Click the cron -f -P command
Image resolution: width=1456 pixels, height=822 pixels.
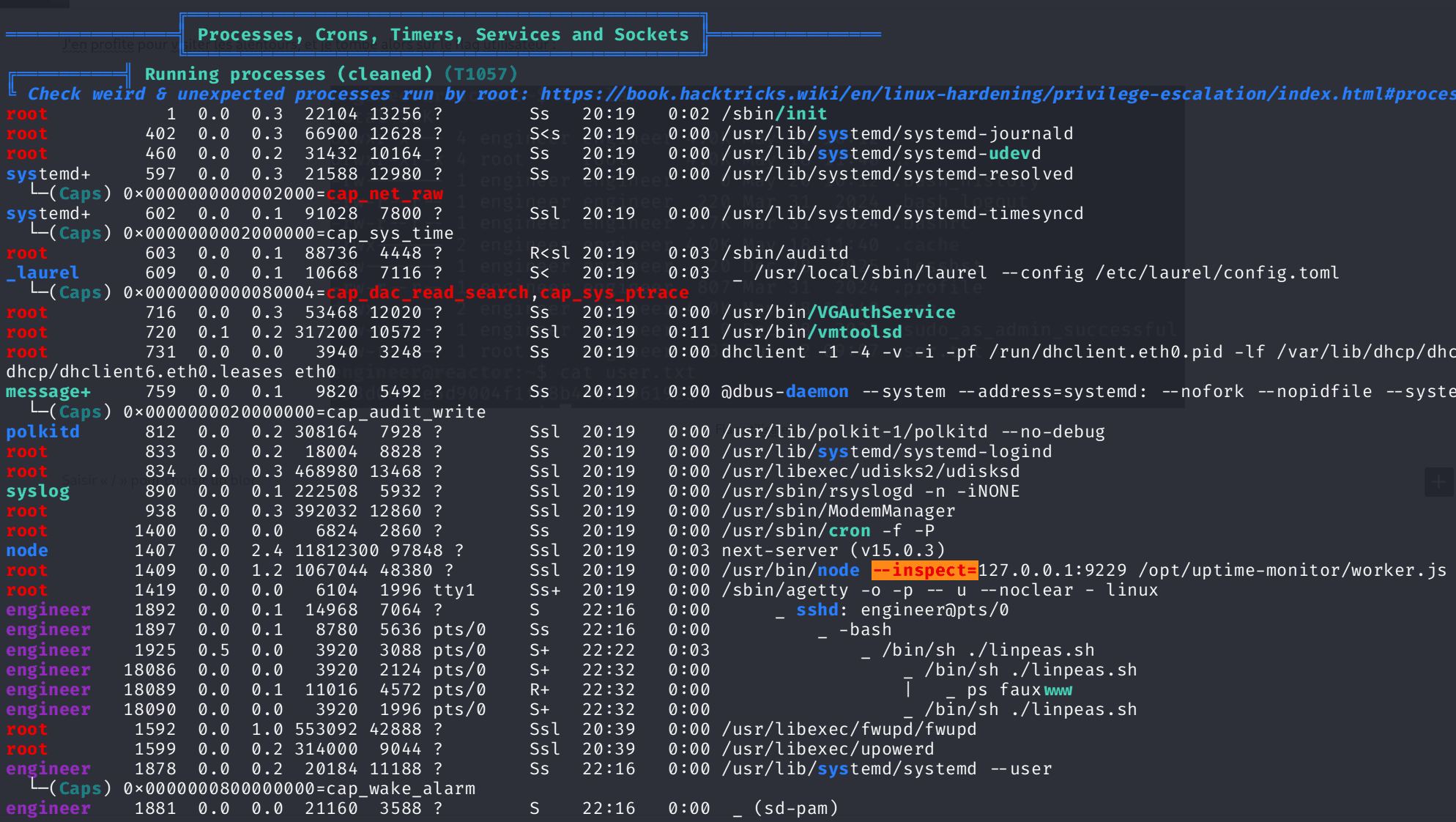pyautogui.click(x=828, y=530)
